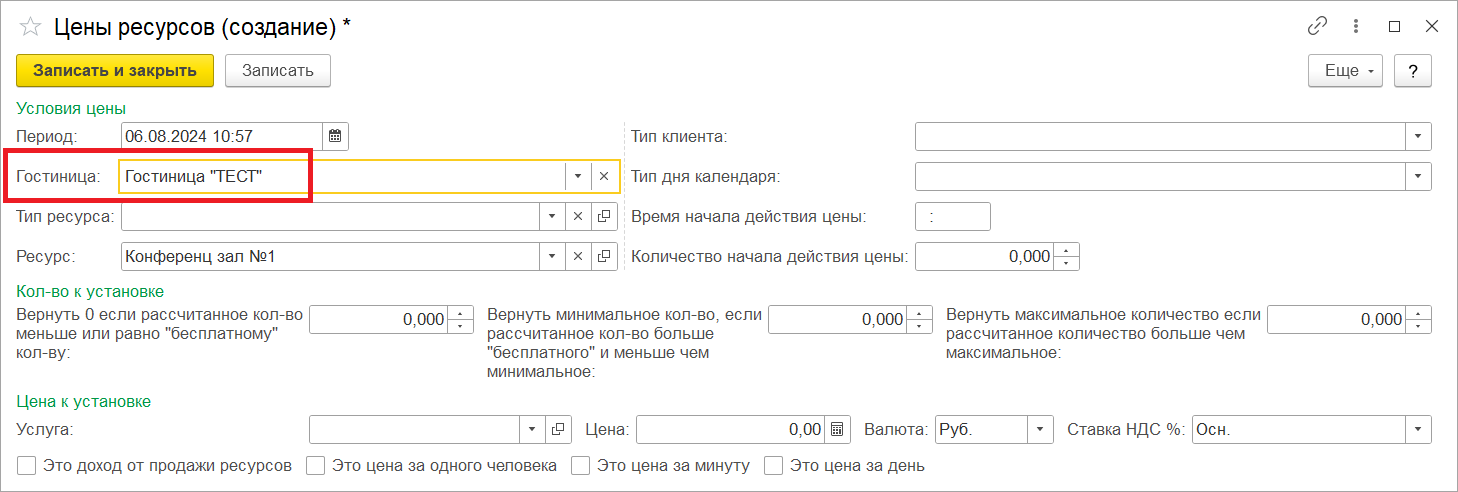Close the Цены ресурсов window
This screenshot has width=1458, height=492.
(x=1431, y=27)
